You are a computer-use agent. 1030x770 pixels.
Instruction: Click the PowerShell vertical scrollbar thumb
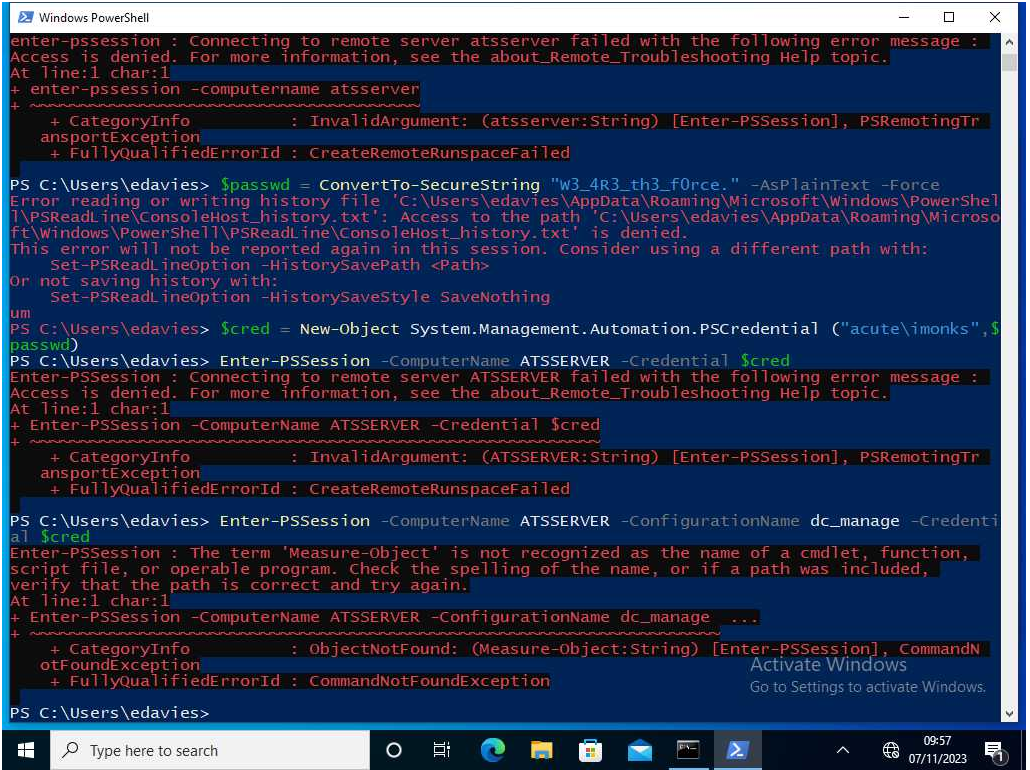pos(1010,62)
